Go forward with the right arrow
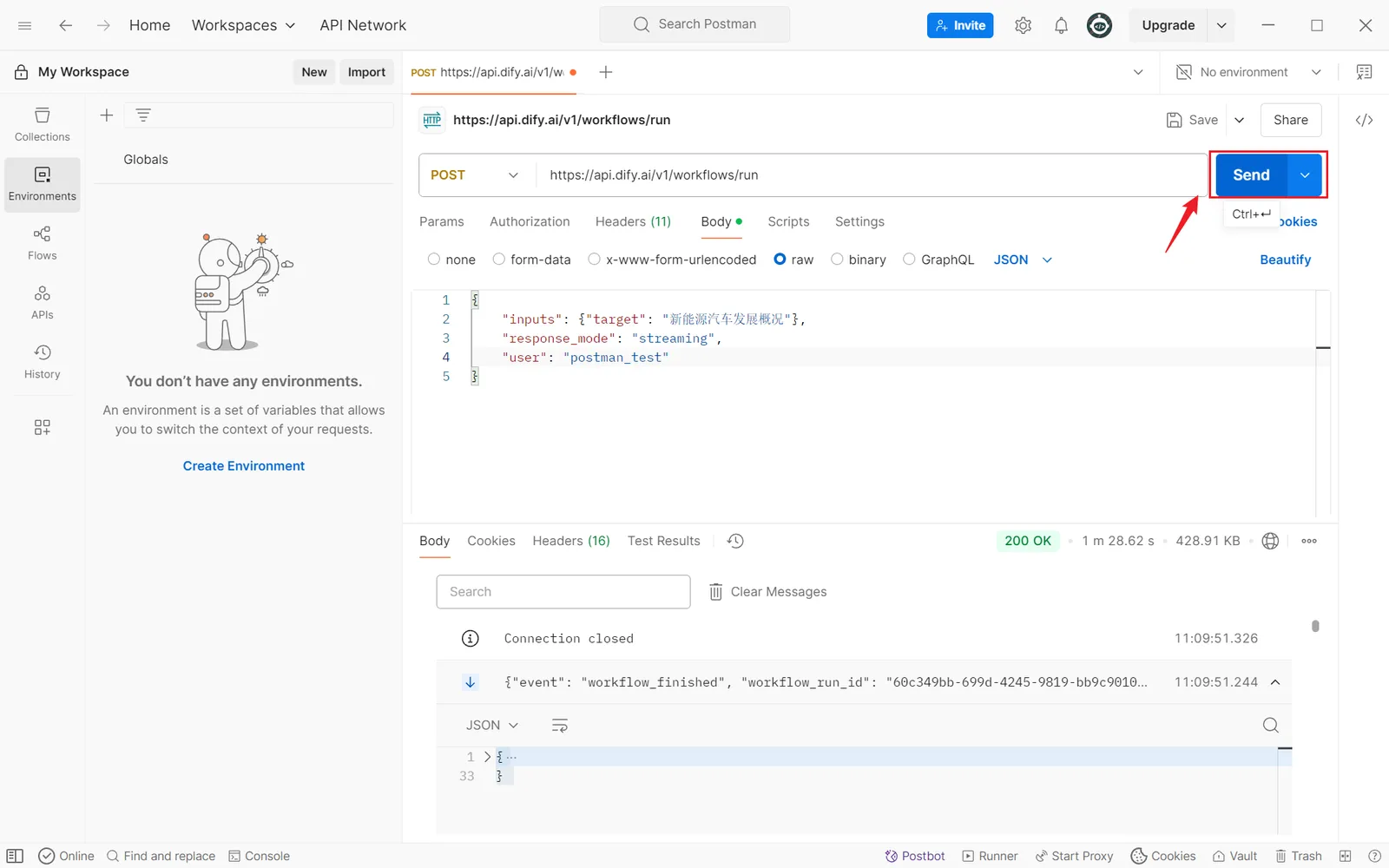Viewport: 1389px width, 868px height. [x=103, y=25]
